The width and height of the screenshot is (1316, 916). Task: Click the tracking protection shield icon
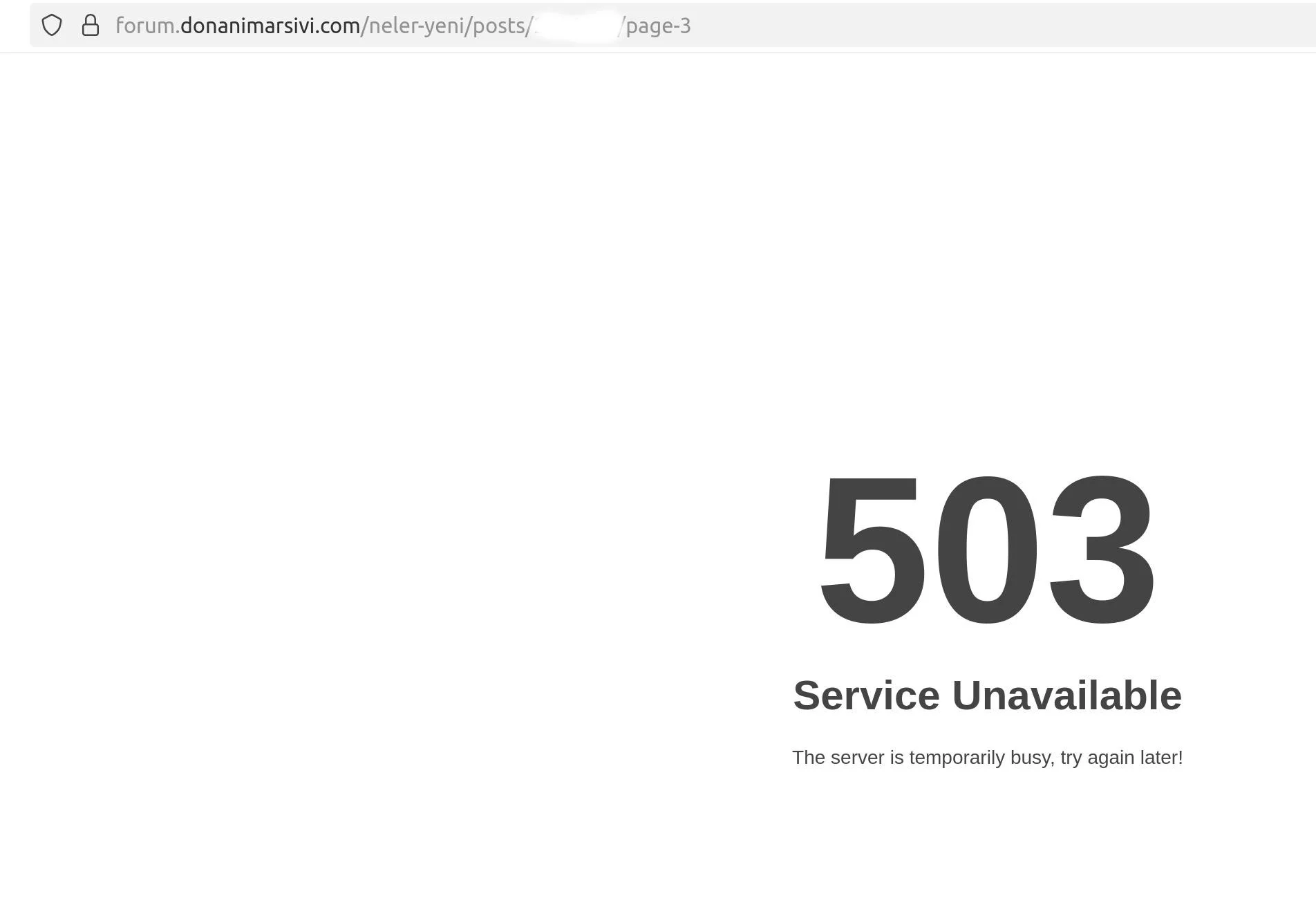(52, 26)
